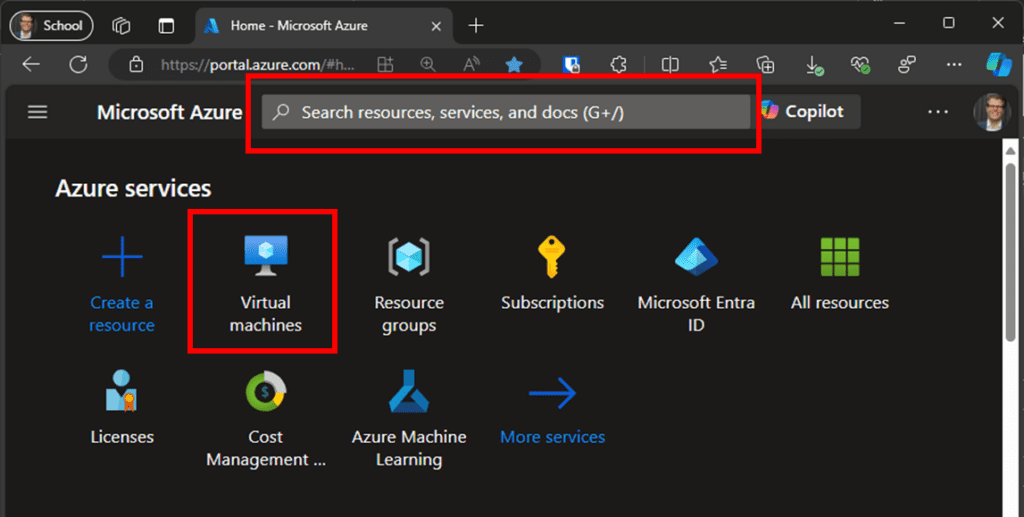
Task: Open Cost Management service
Action: click(x=265, y=419)
